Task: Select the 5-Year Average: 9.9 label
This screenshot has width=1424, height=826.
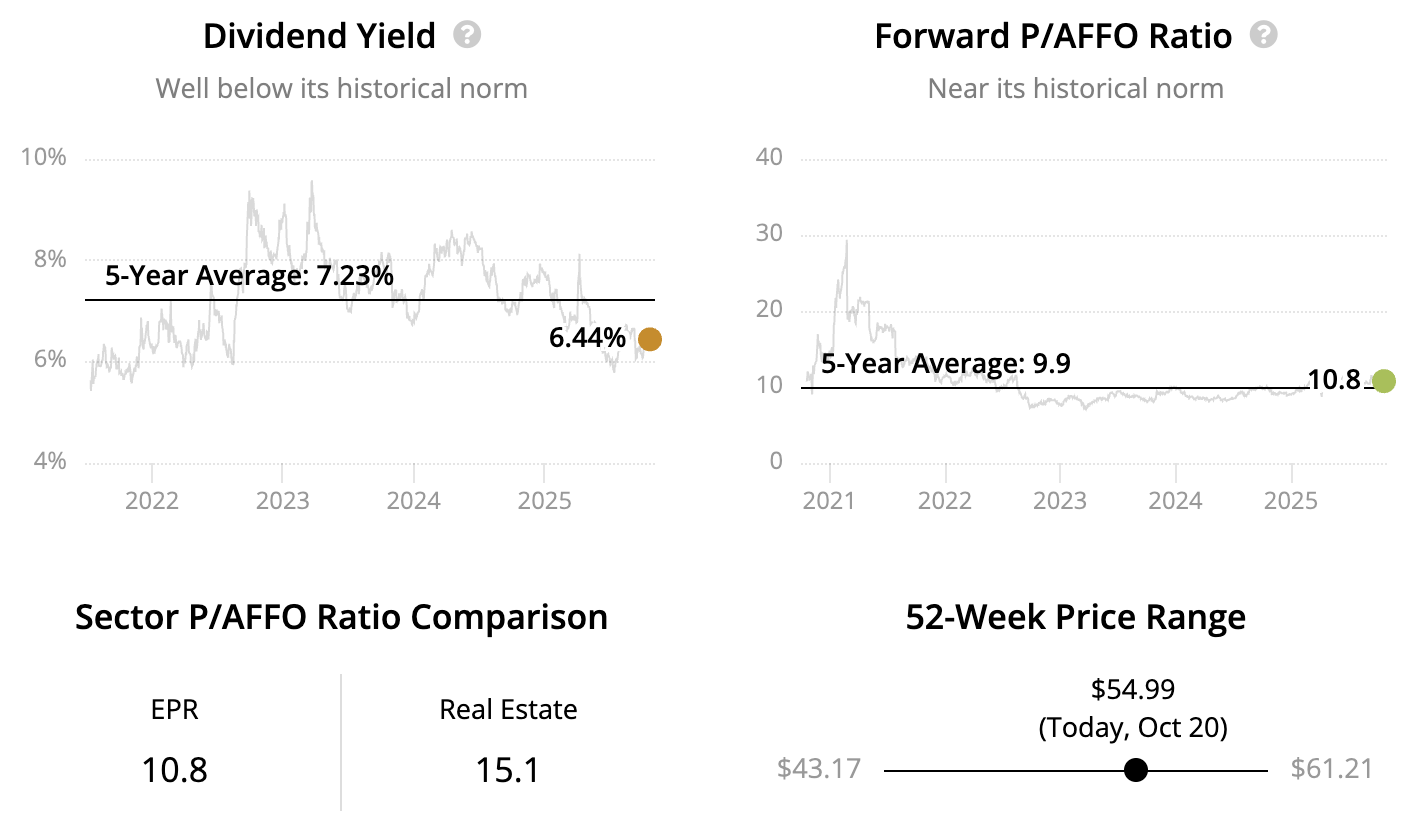Action: point(945,364)
